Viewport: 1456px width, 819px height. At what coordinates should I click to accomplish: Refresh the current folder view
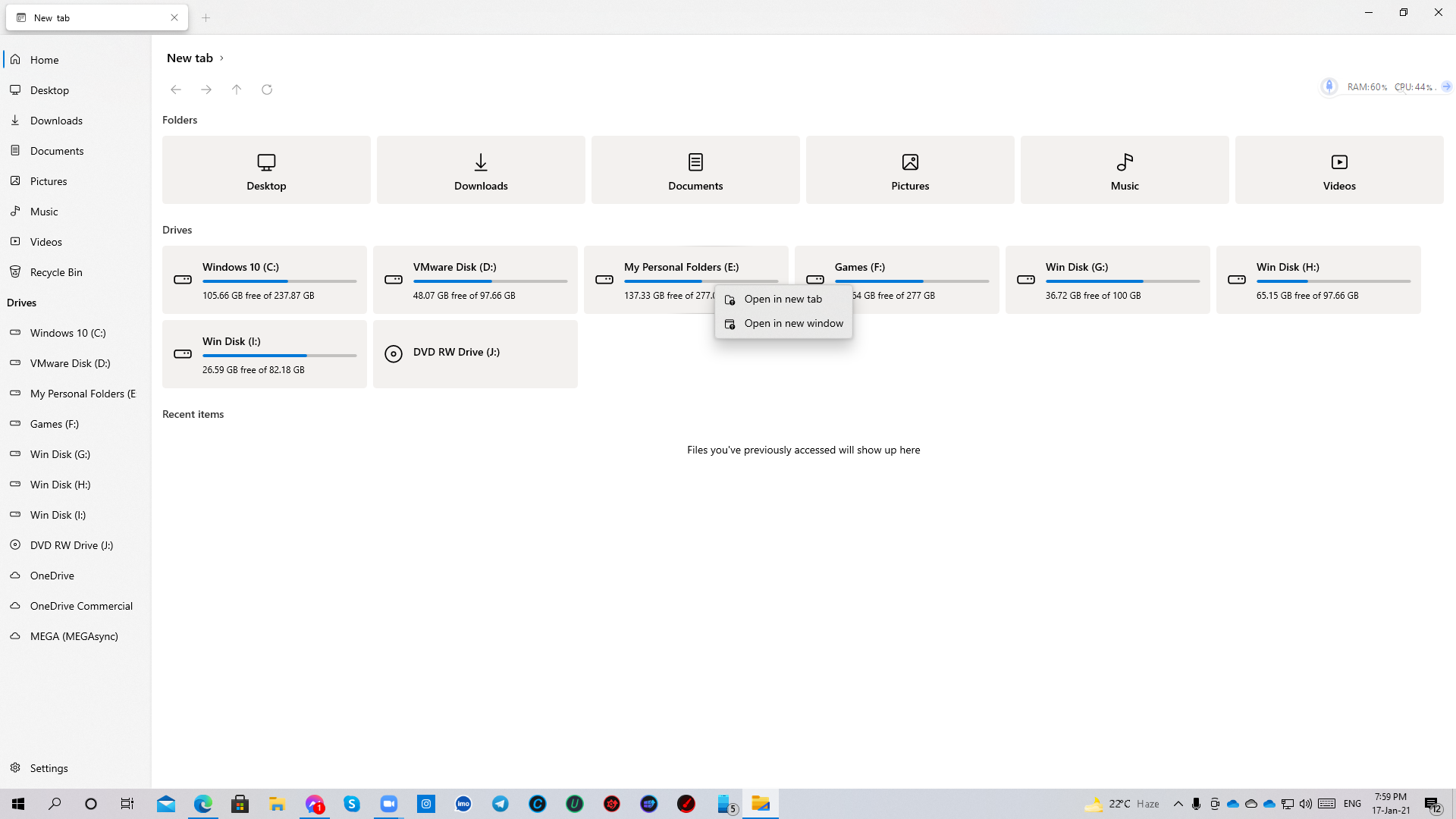point(267,89)
